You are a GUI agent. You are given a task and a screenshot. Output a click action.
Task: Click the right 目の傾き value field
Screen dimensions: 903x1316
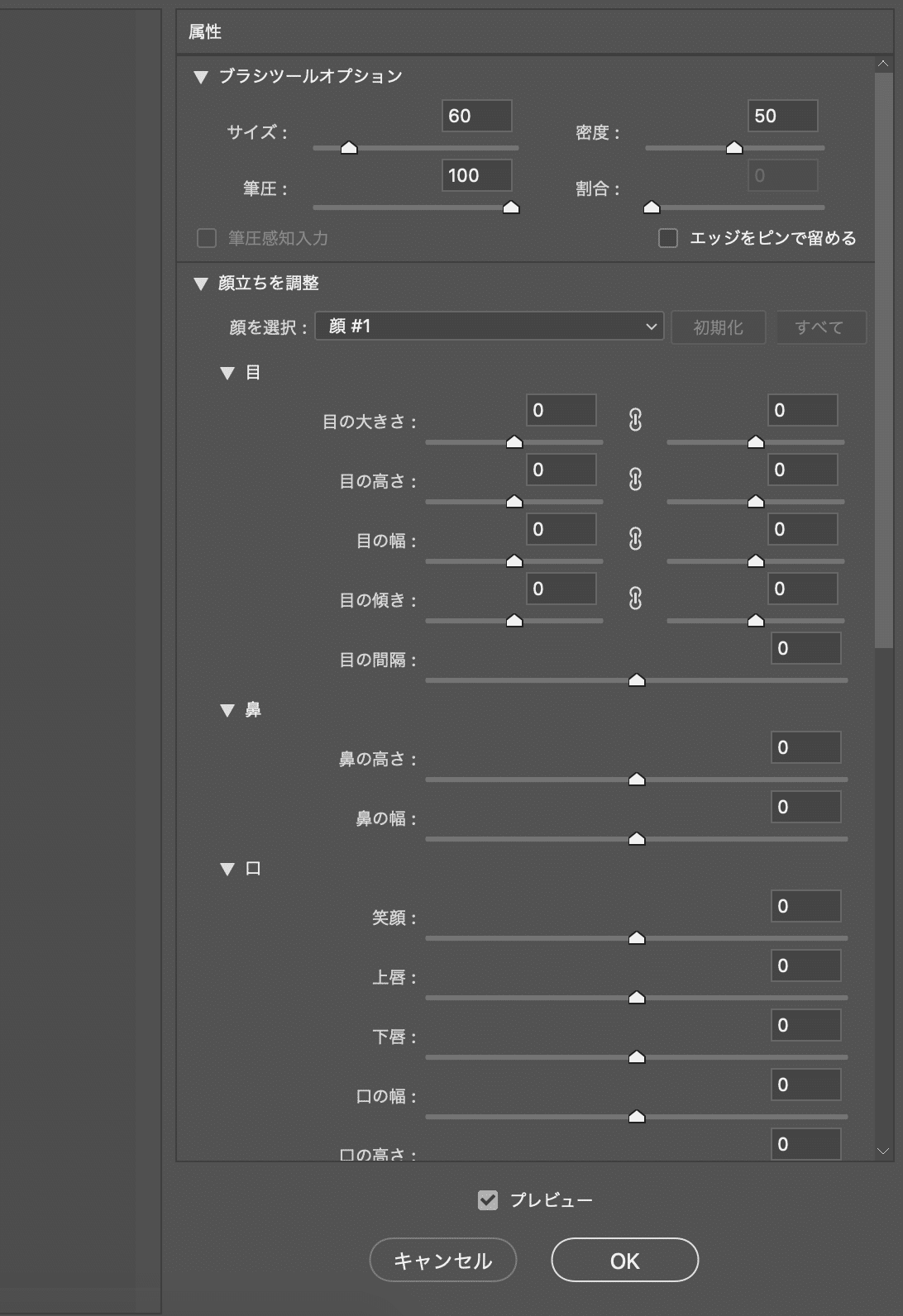tap(803, 589)
